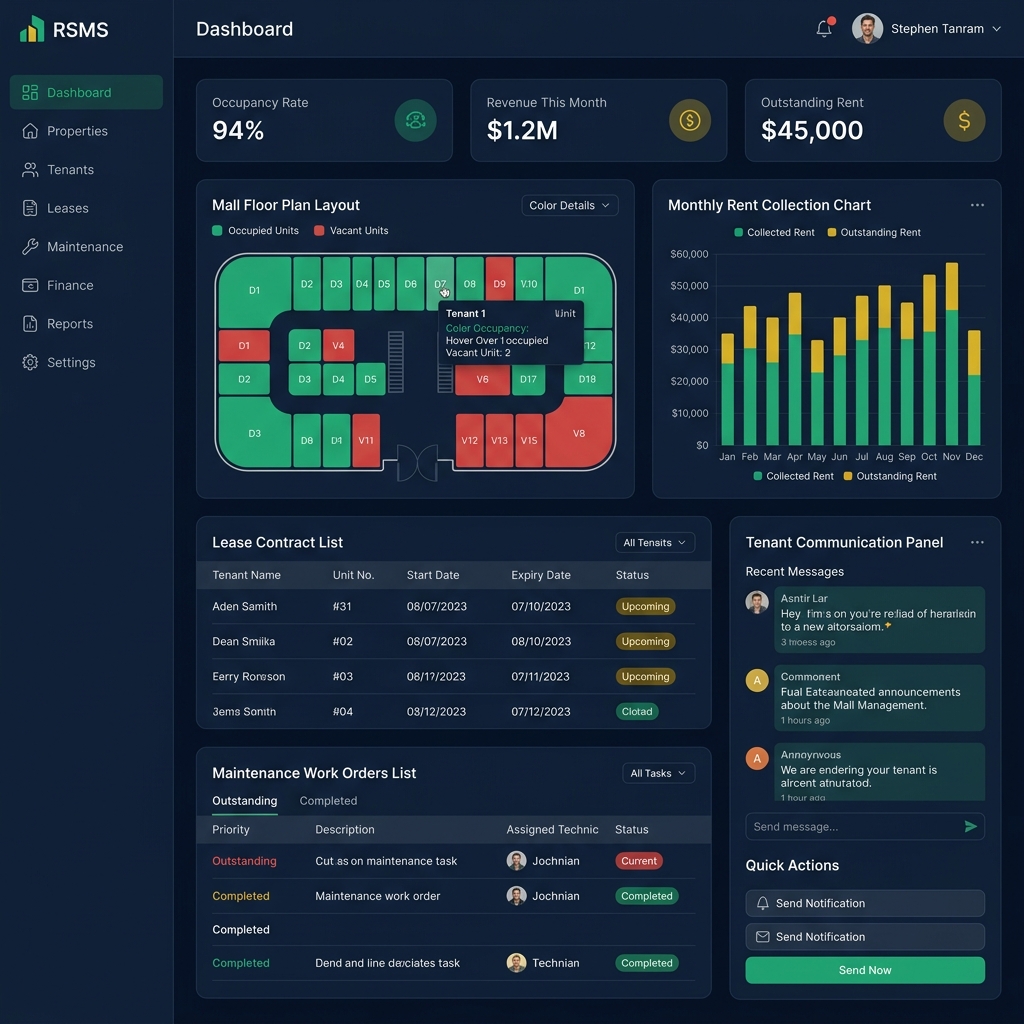The height and width of the screenshot is (1024, 1024).
Task: Click the Outstanding Rent dollar icon
Action: click(964, 120)
